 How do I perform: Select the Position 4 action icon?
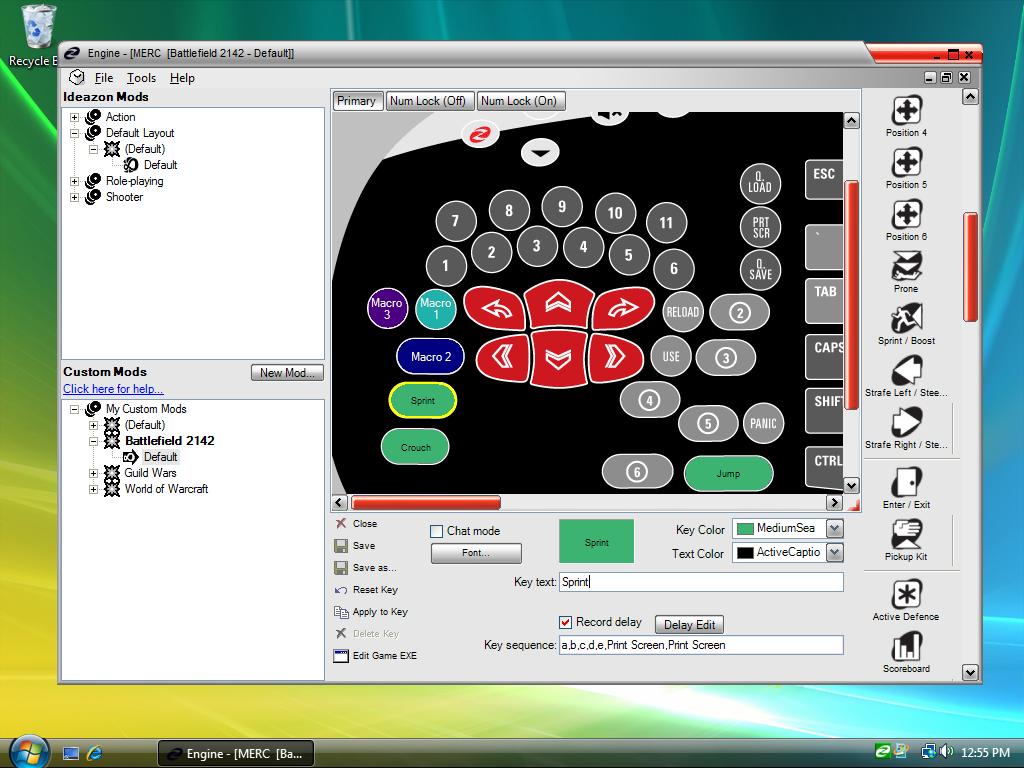906,110
